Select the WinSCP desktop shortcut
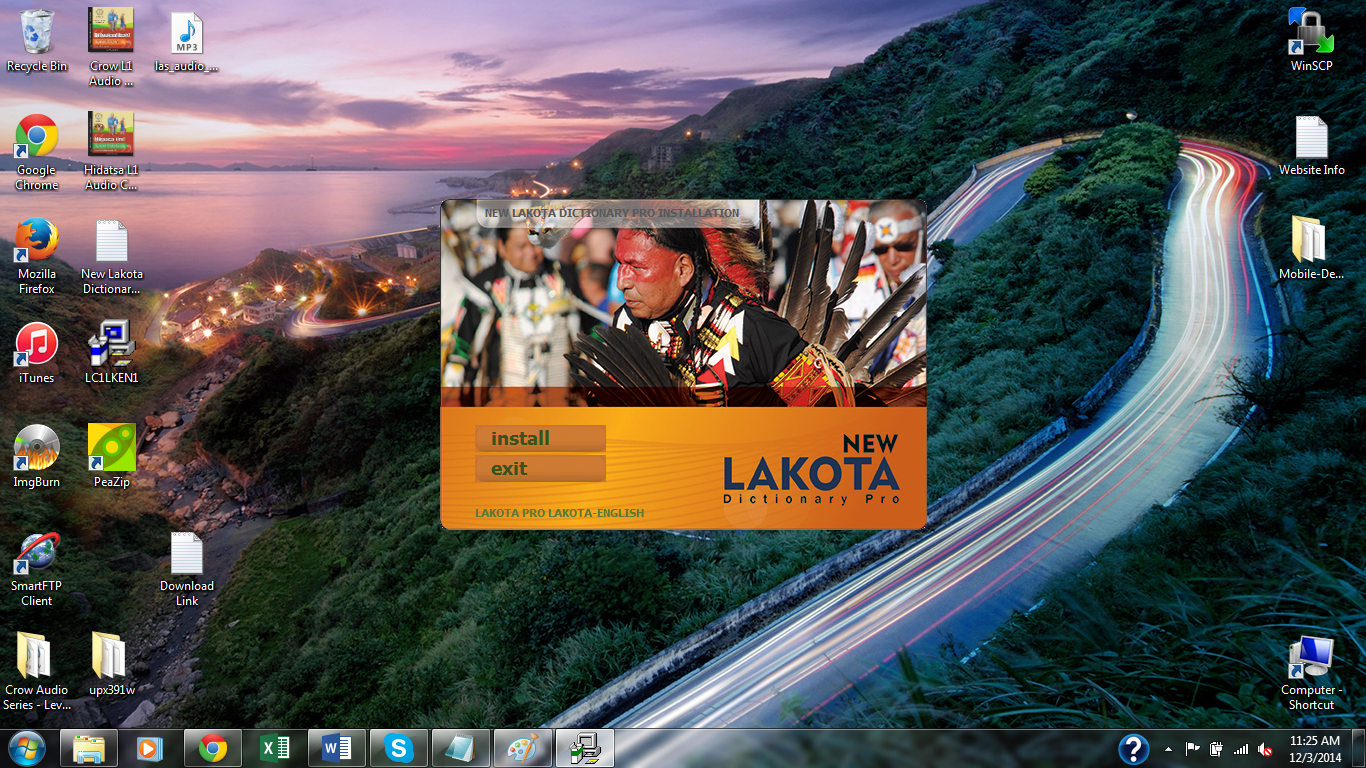 [x=1312, y=41]
